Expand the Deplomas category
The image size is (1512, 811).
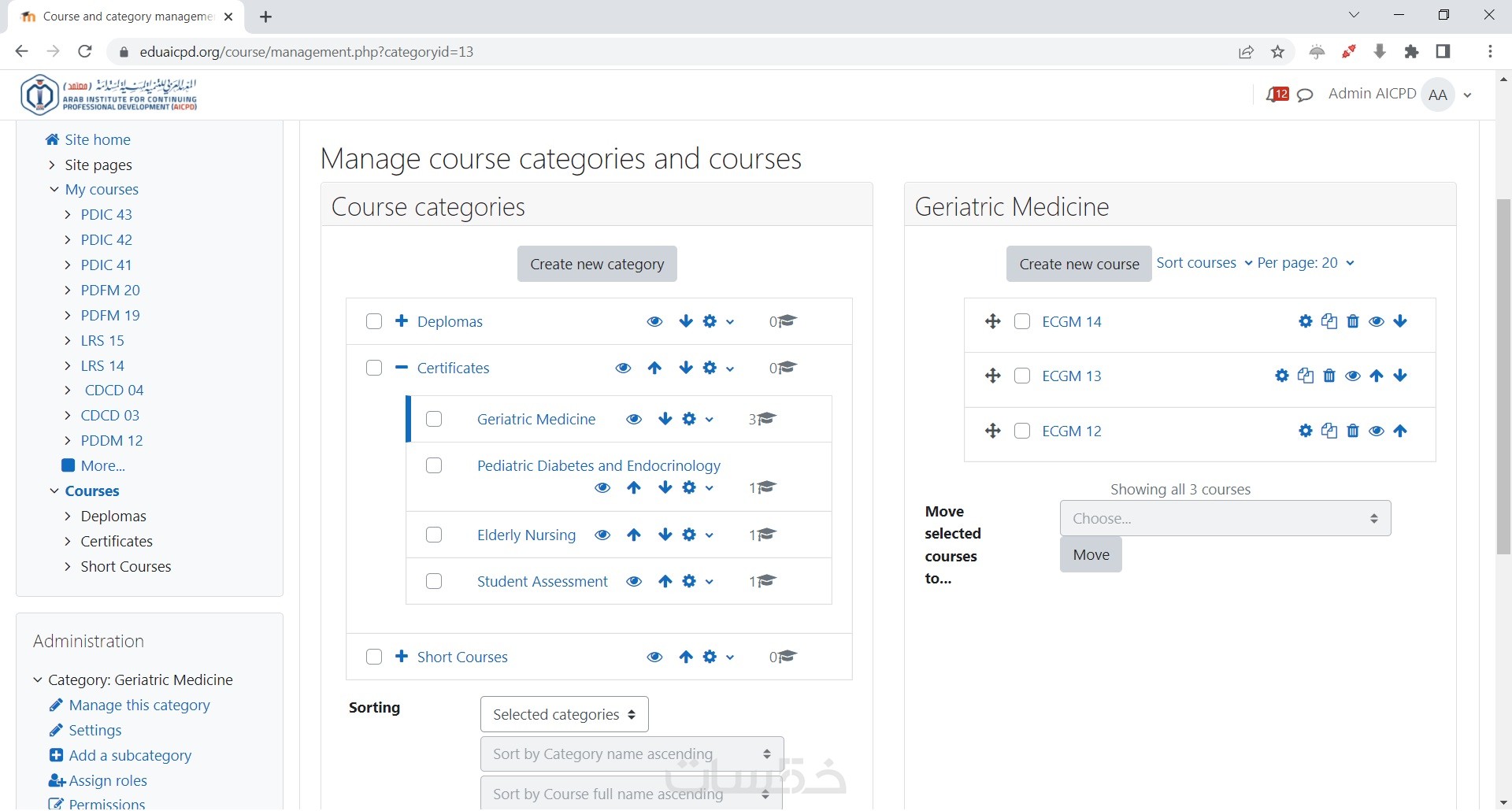point(402,321)
